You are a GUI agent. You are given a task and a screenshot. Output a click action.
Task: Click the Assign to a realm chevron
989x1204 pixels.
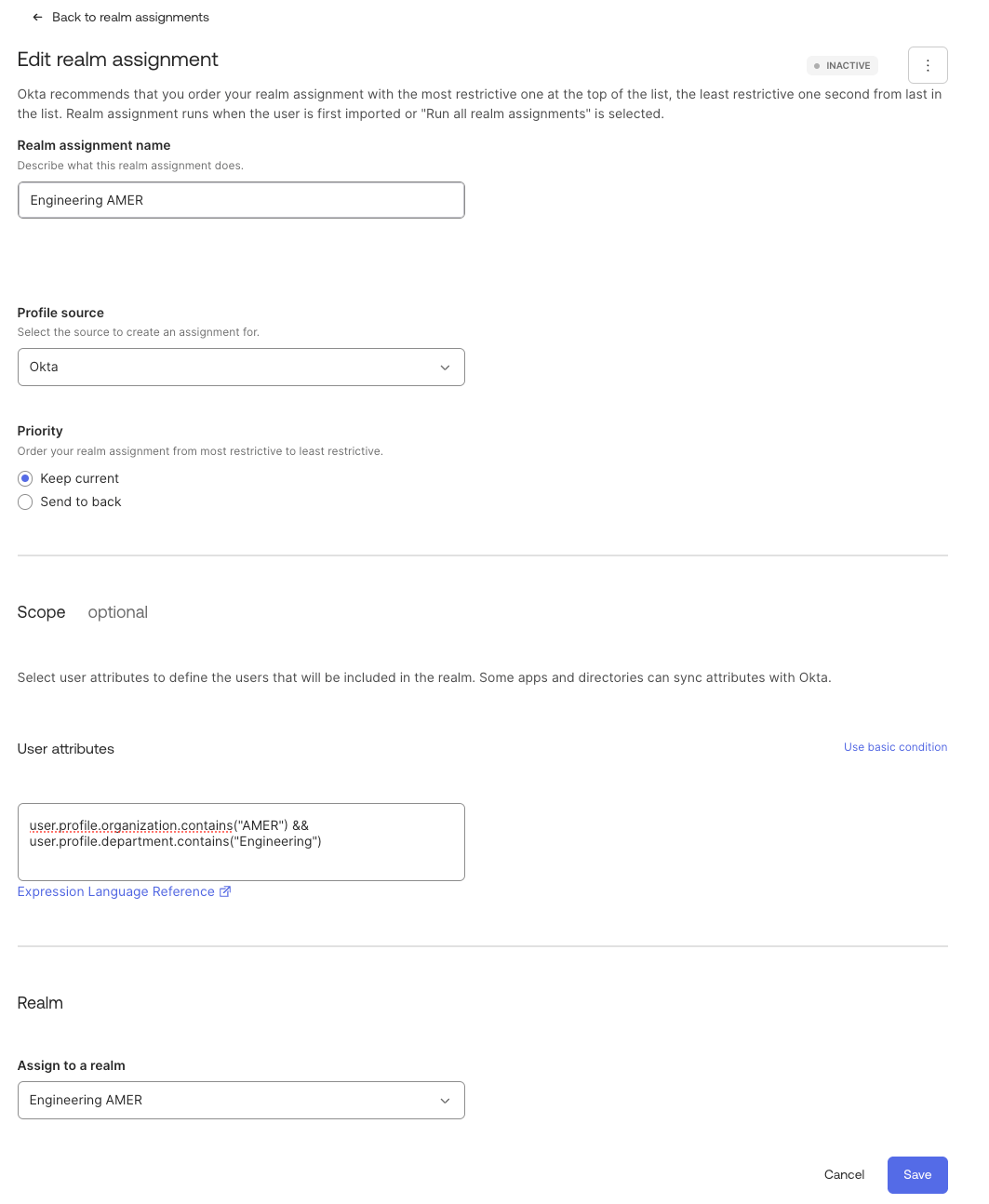445,1101
